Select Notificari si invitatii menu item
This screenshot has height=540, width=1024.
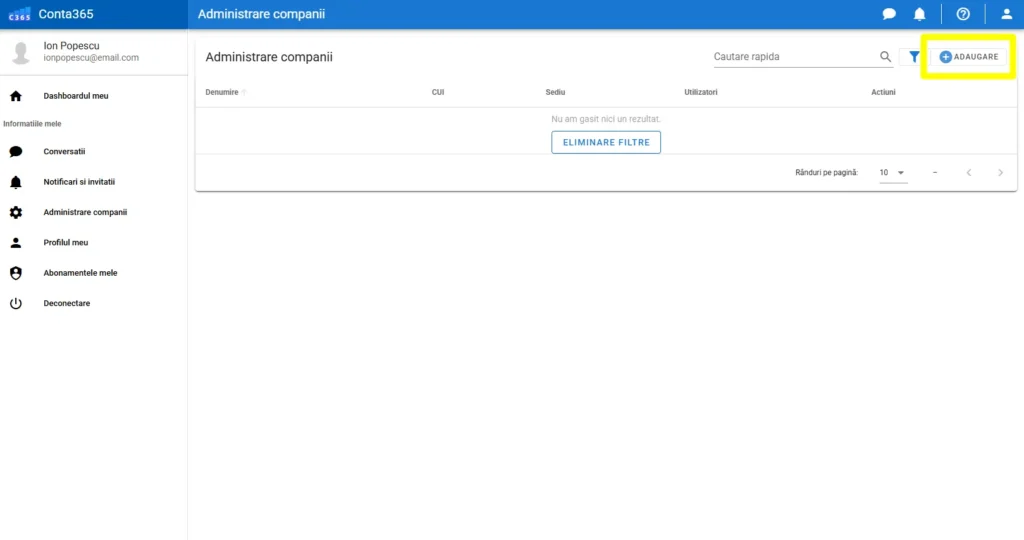click(79, 182)
